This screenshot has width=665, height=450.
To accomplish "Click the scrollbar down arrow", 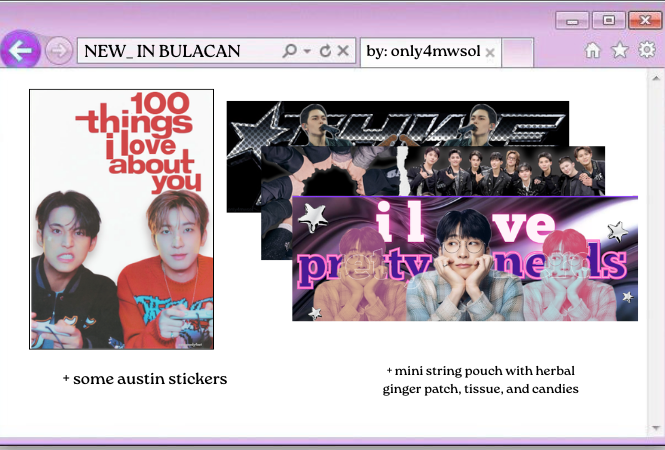I will click(x=656, y=428).
